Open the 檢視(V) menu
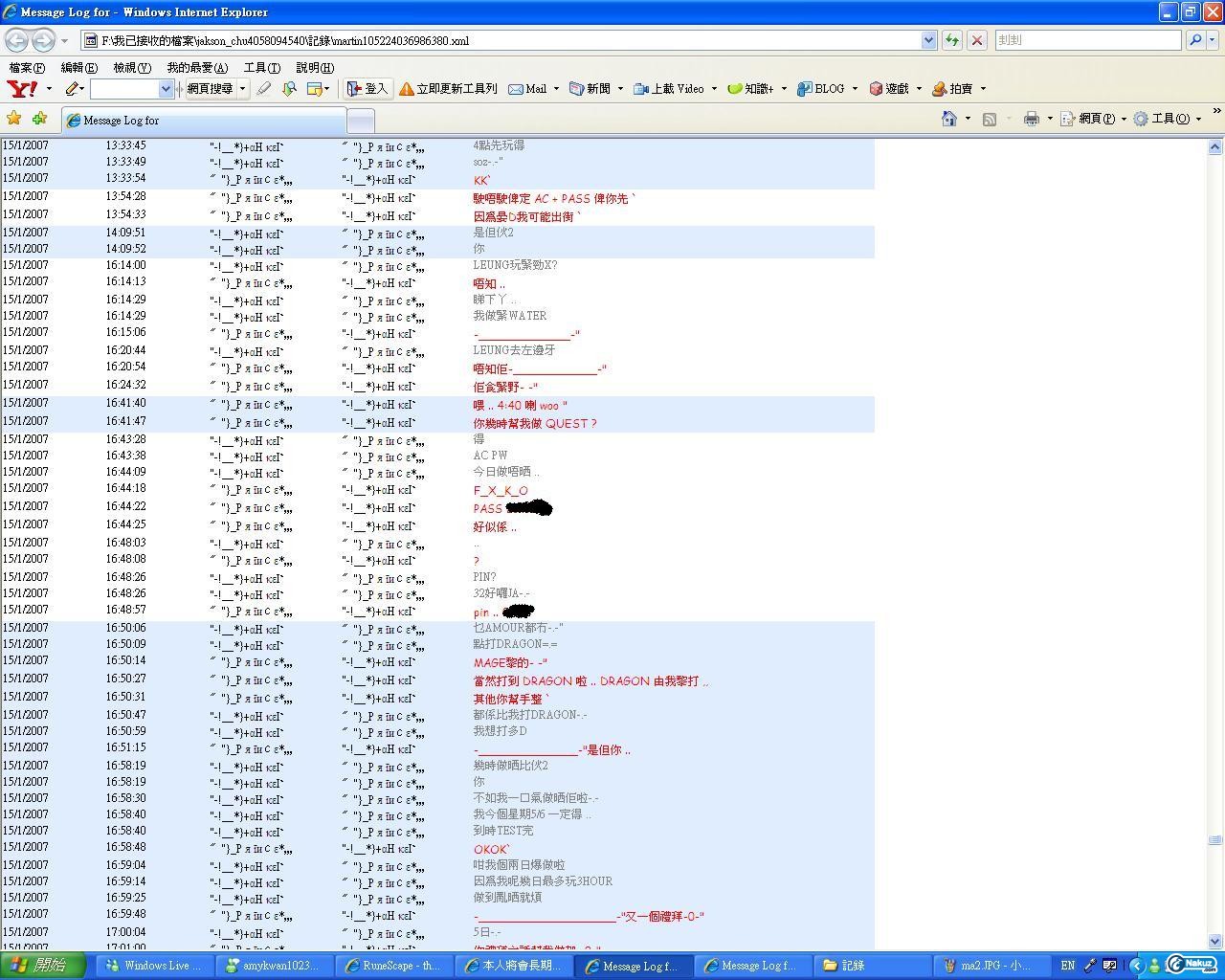The height and width of the screenshot is (980, 1225). tap(132, 67)
